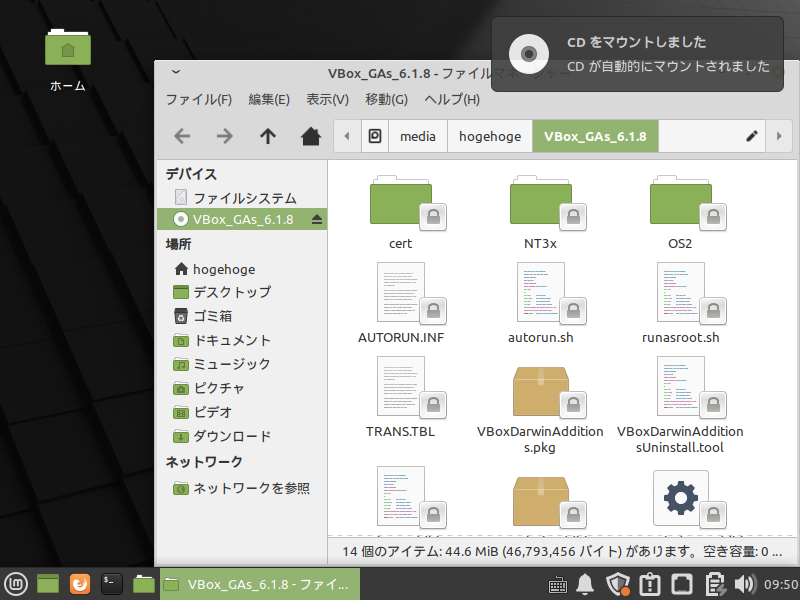This screenshot has height=600, width=800.
Task: Open the ヘルプ(H) menu
Action: pyautogui.click(x=452, y=99)
